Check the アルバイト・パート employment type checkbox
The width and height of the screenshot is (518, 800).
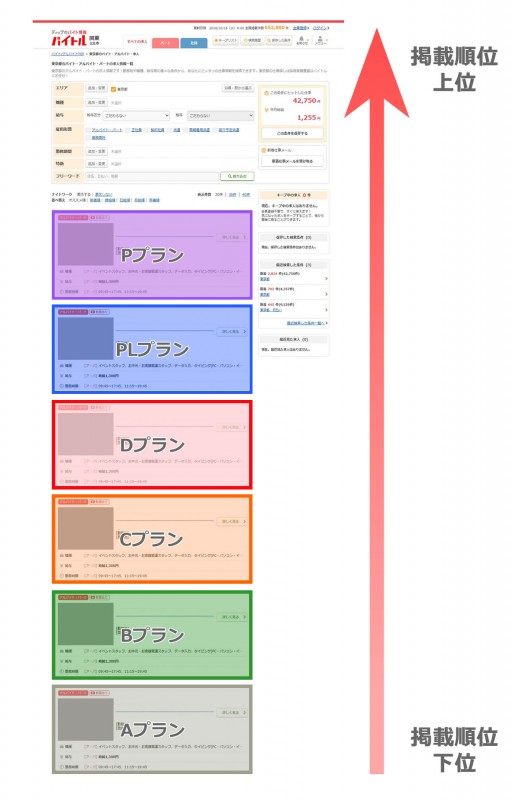coord(88,130)
